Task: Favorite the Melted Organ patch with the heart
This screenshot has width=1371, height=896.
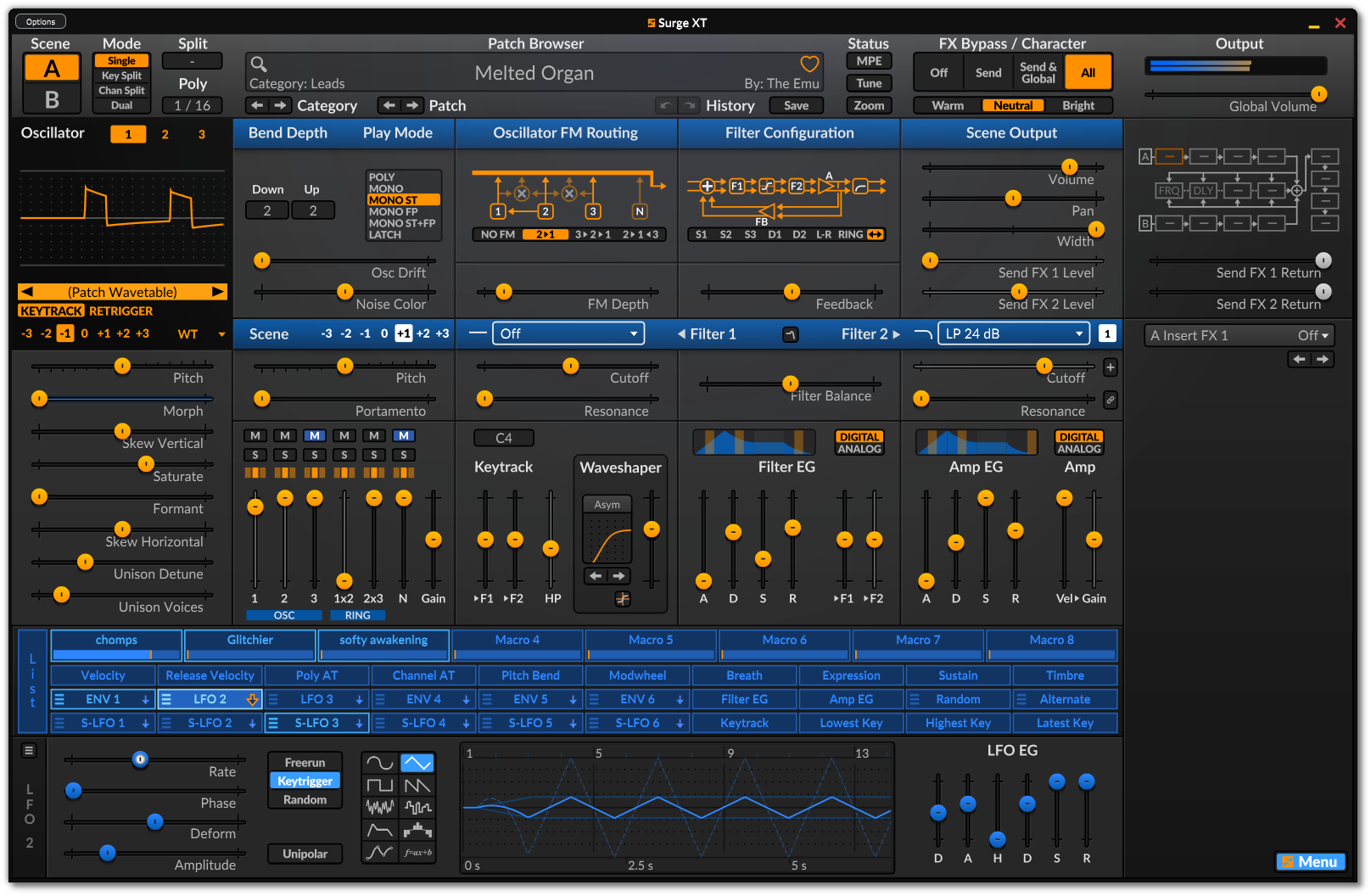Action: pyautogui.click(x=809, y=64)
